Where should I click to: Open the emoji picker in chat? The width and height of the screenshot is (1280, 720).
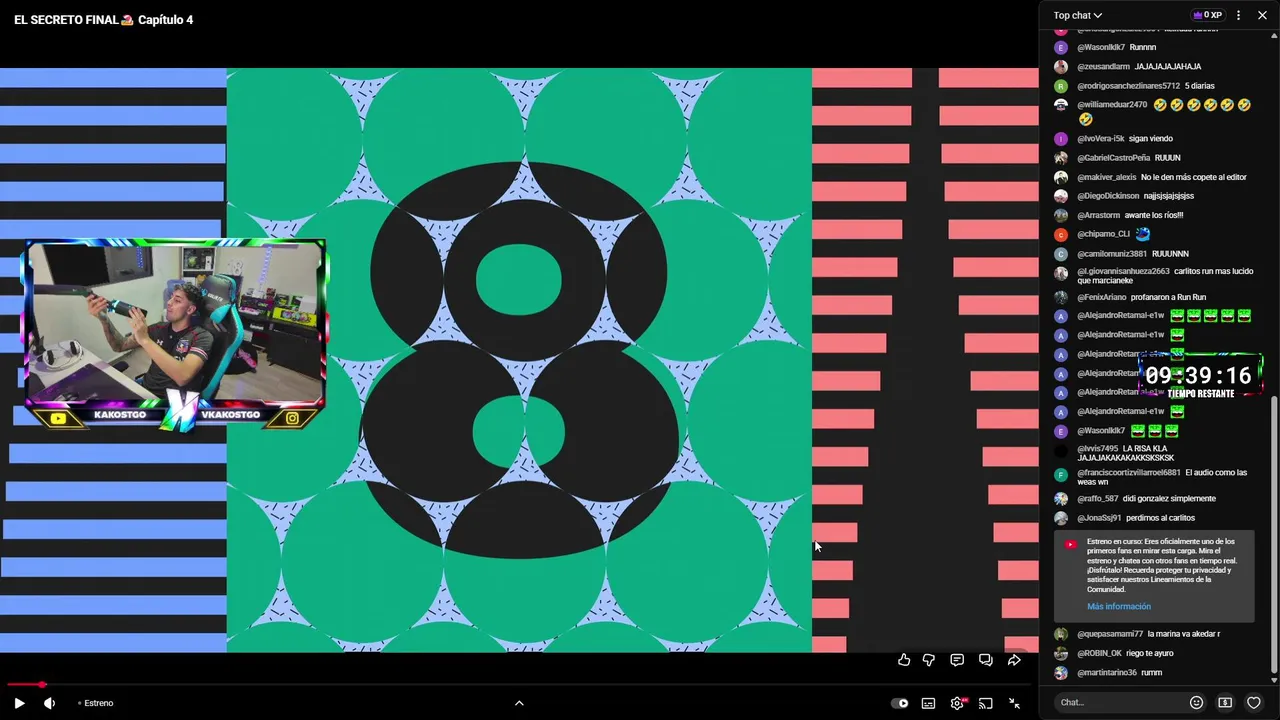[x=1196, y=703]
